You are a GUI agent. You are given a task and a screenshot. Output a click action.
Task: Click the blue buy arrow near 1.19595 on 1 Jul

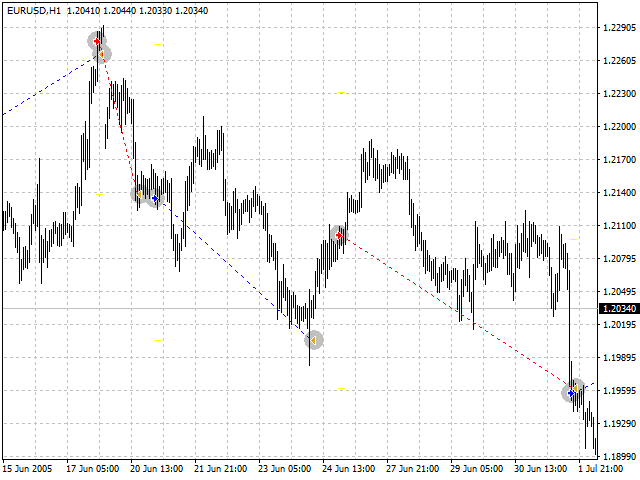pyautogui.click(x=571, y=393)
